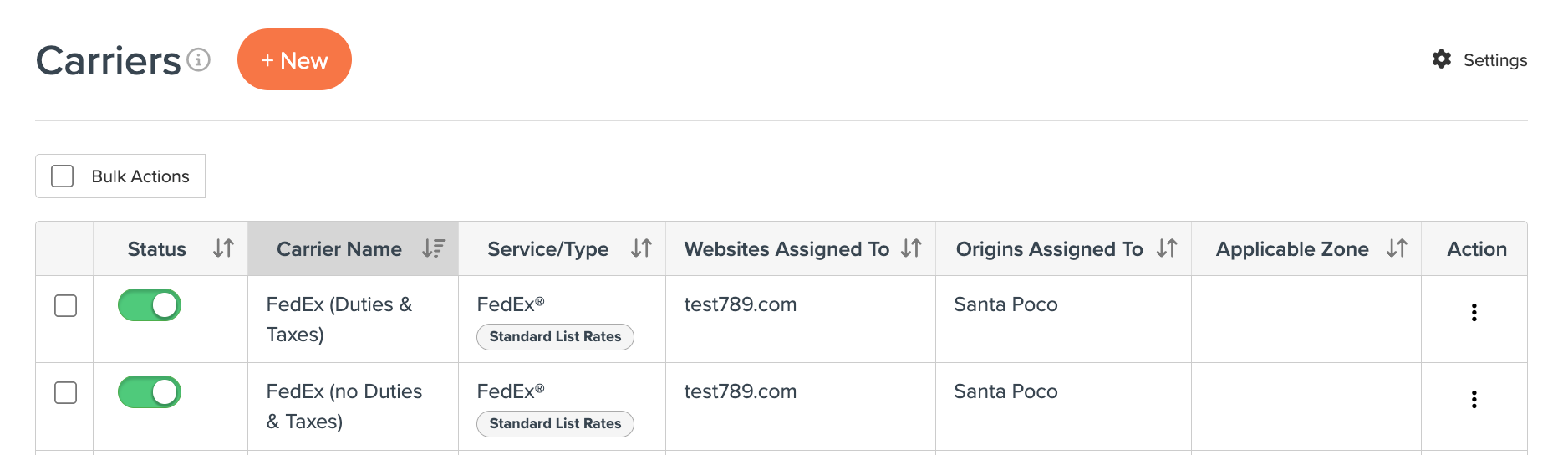Open Settings via the gear icon
1568x455 pixels.
1442,59
